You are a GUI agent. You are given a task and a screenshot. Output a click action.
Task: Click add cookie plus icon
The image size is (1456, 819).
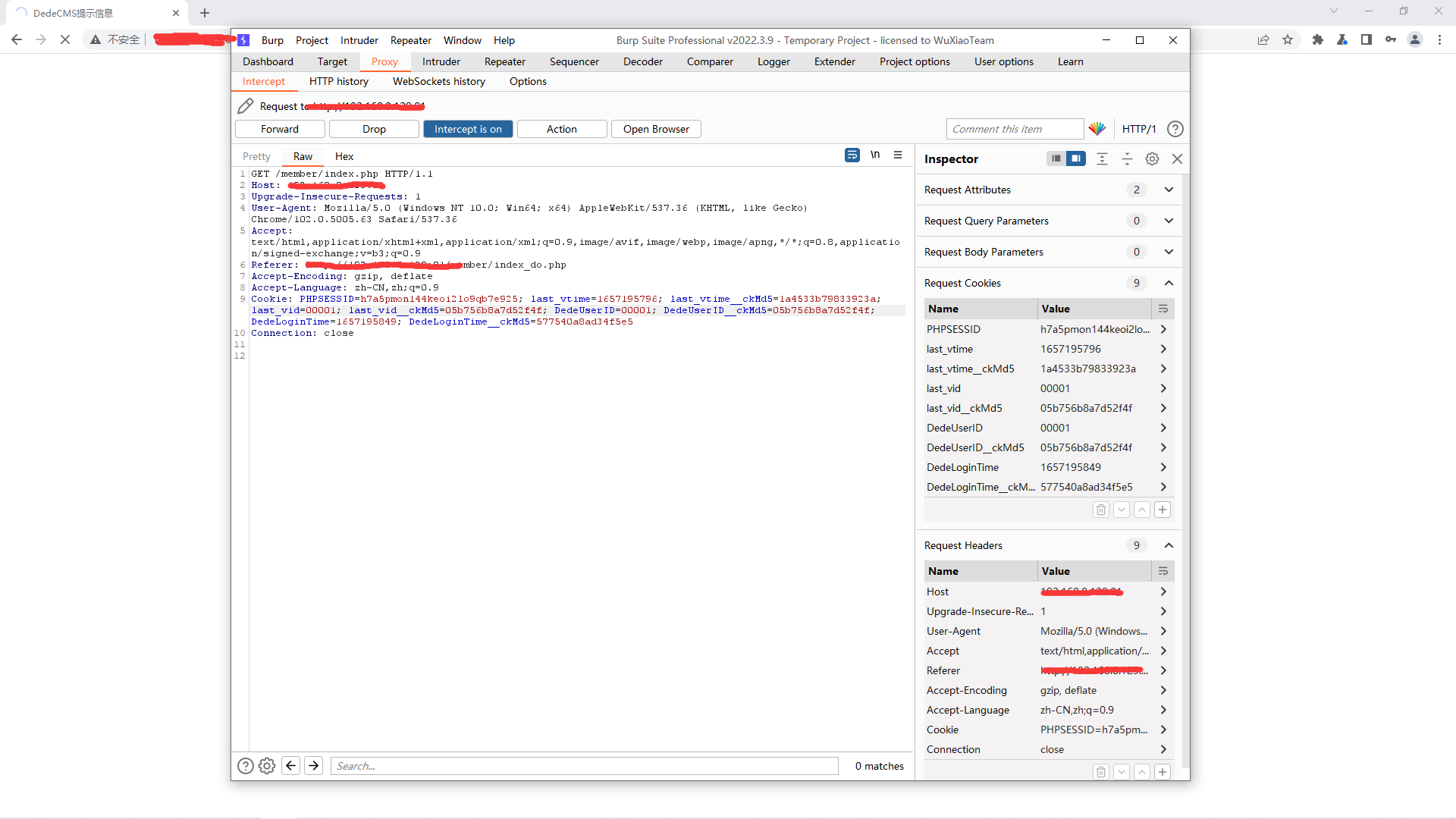pyautogui.click(x=1162, y=510)
